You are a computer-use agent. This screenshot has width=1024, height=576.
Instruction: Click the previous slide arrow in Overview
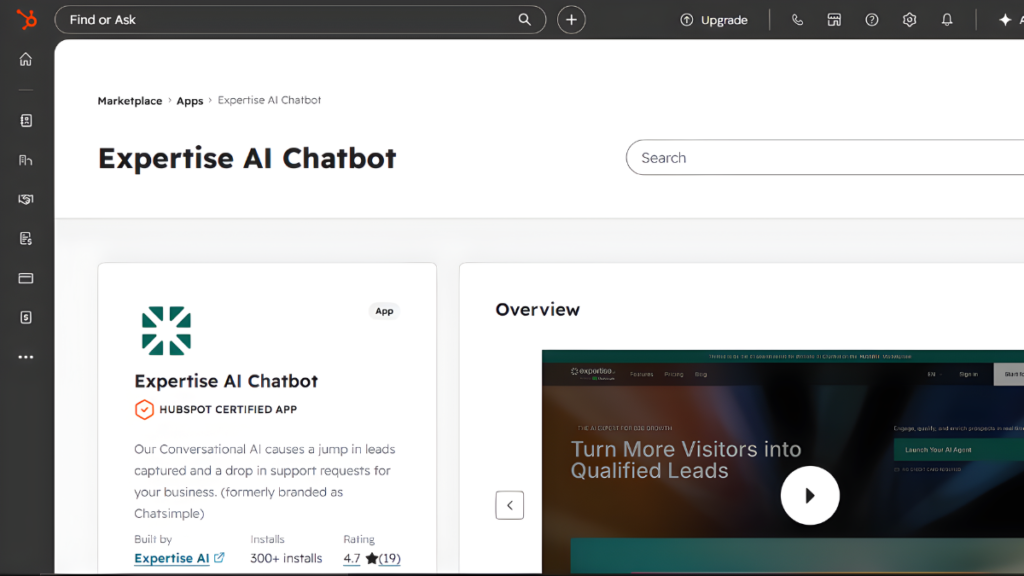tap(509, 505)
